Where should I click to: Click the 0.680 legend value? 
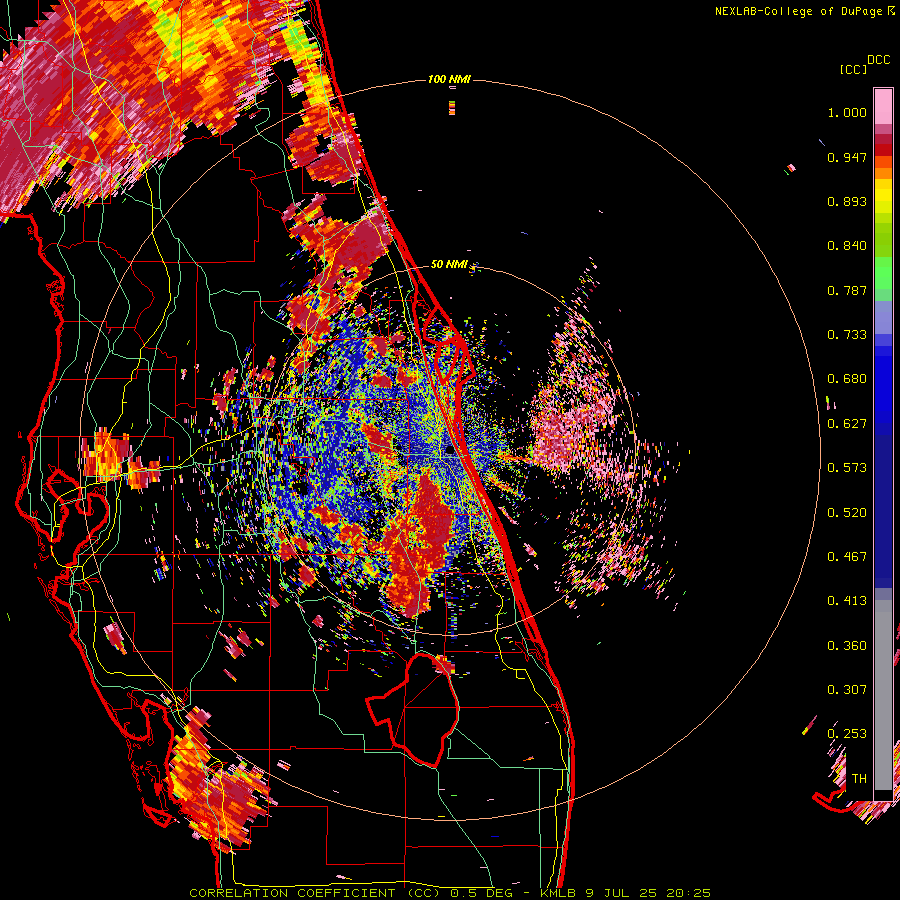(847, 379)
